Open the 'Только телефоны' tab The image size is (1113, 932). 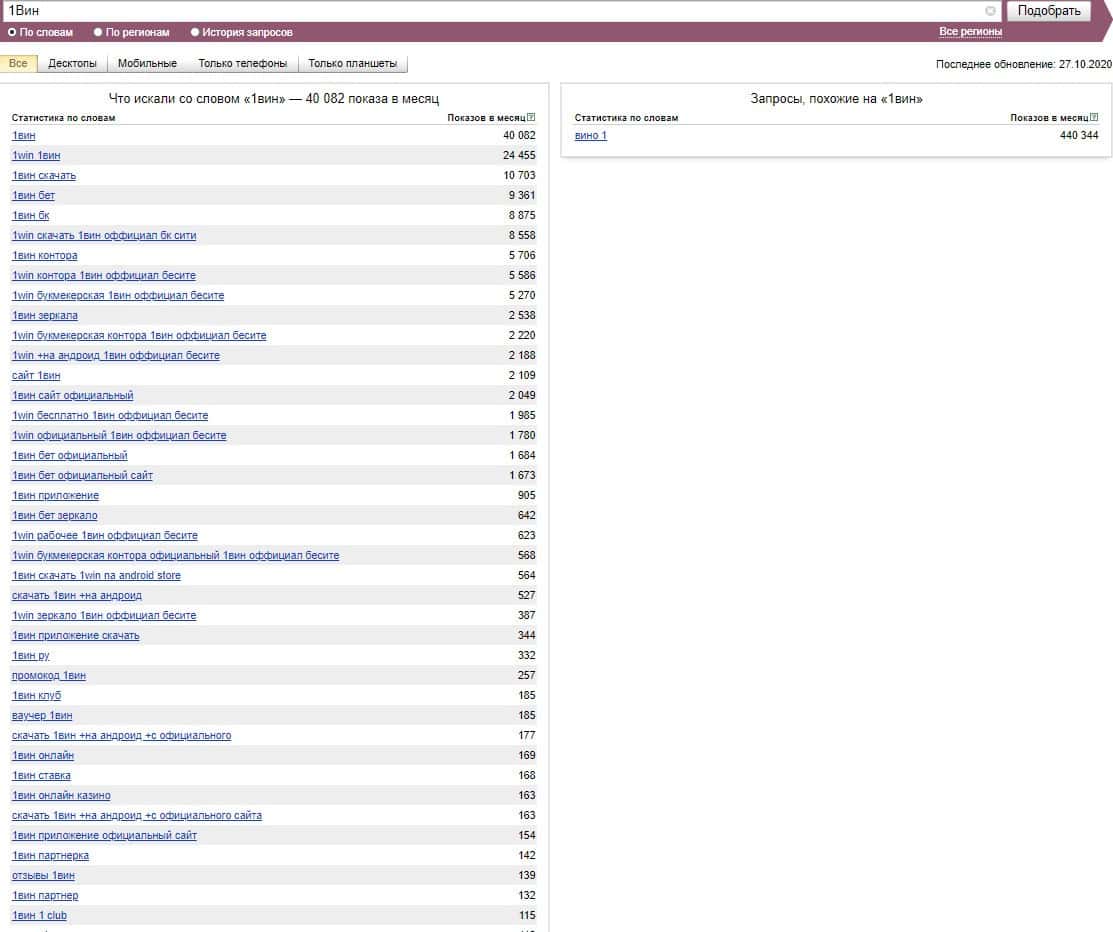242,63
